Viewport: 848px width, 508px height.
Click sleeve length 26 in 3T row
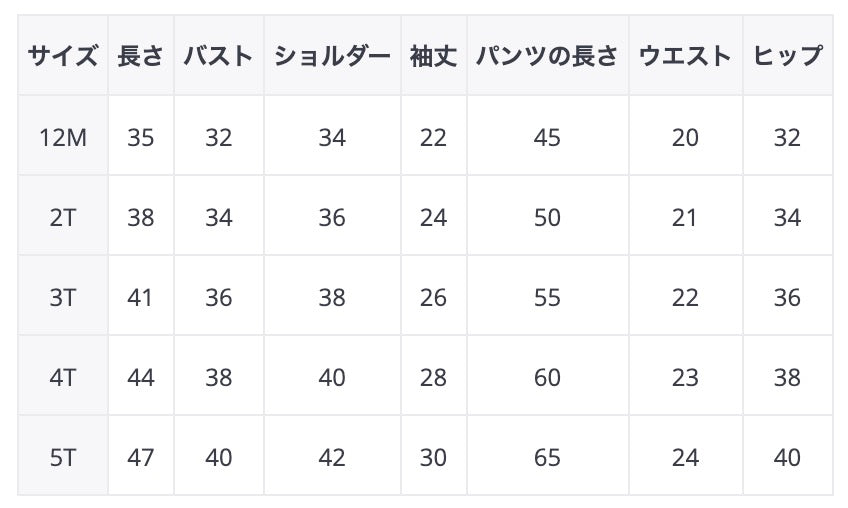click(x=433, y=297)
